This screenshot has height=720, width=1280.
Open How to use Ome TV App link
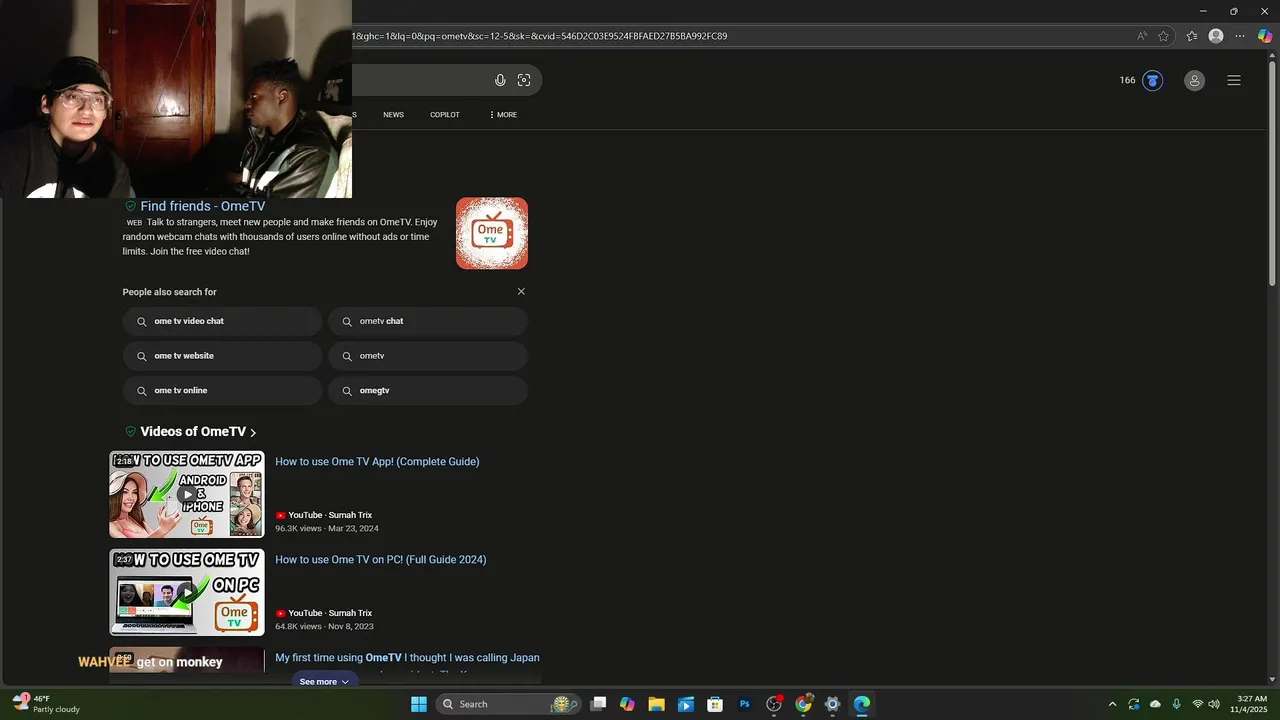pos(377,462)
